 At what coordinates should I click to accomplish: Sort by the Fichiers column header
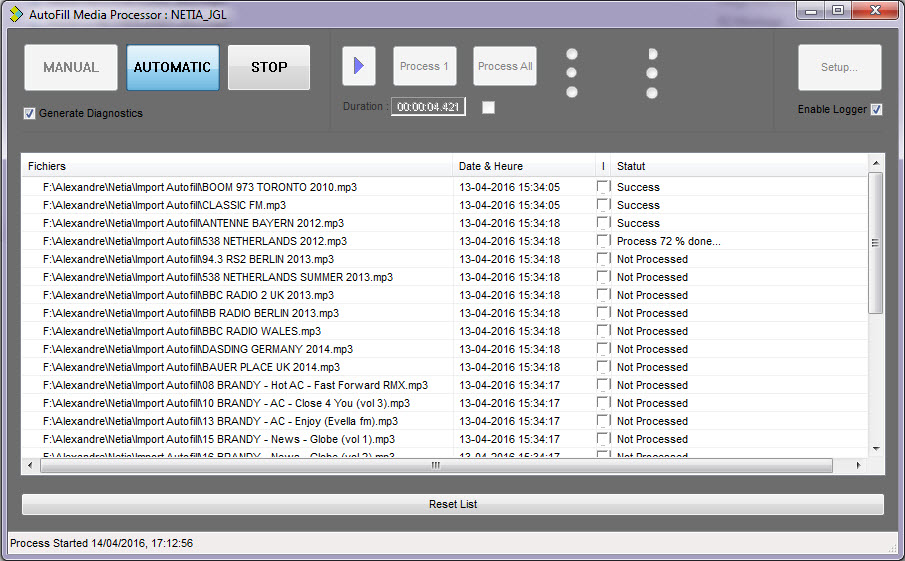click(x=237, y=166)
